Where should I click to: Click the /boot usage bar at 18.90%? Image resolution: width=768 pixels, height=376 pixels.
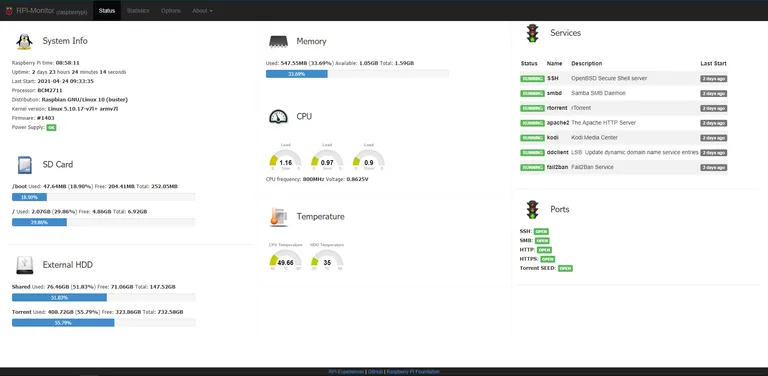[103, 197]
